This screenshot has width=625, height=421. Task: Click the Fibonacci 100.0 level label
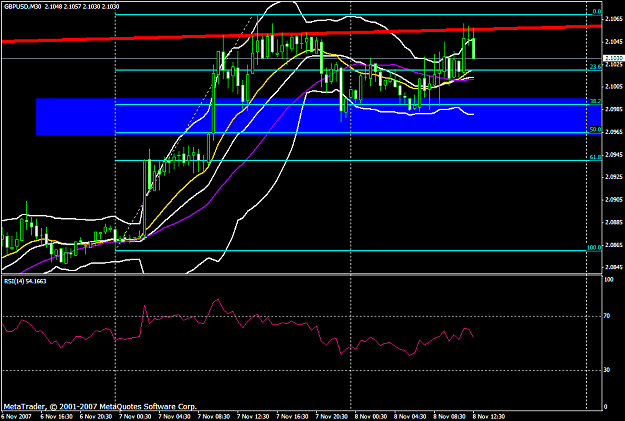(594, 248)
